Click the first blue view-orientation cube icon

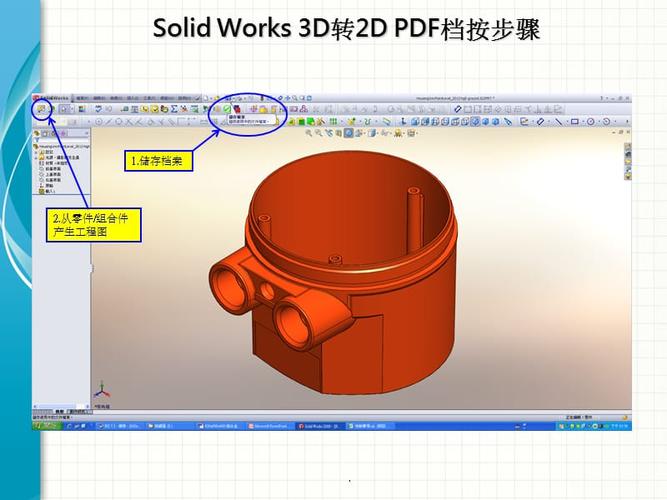pyautogui.click(x=416, y=121)
